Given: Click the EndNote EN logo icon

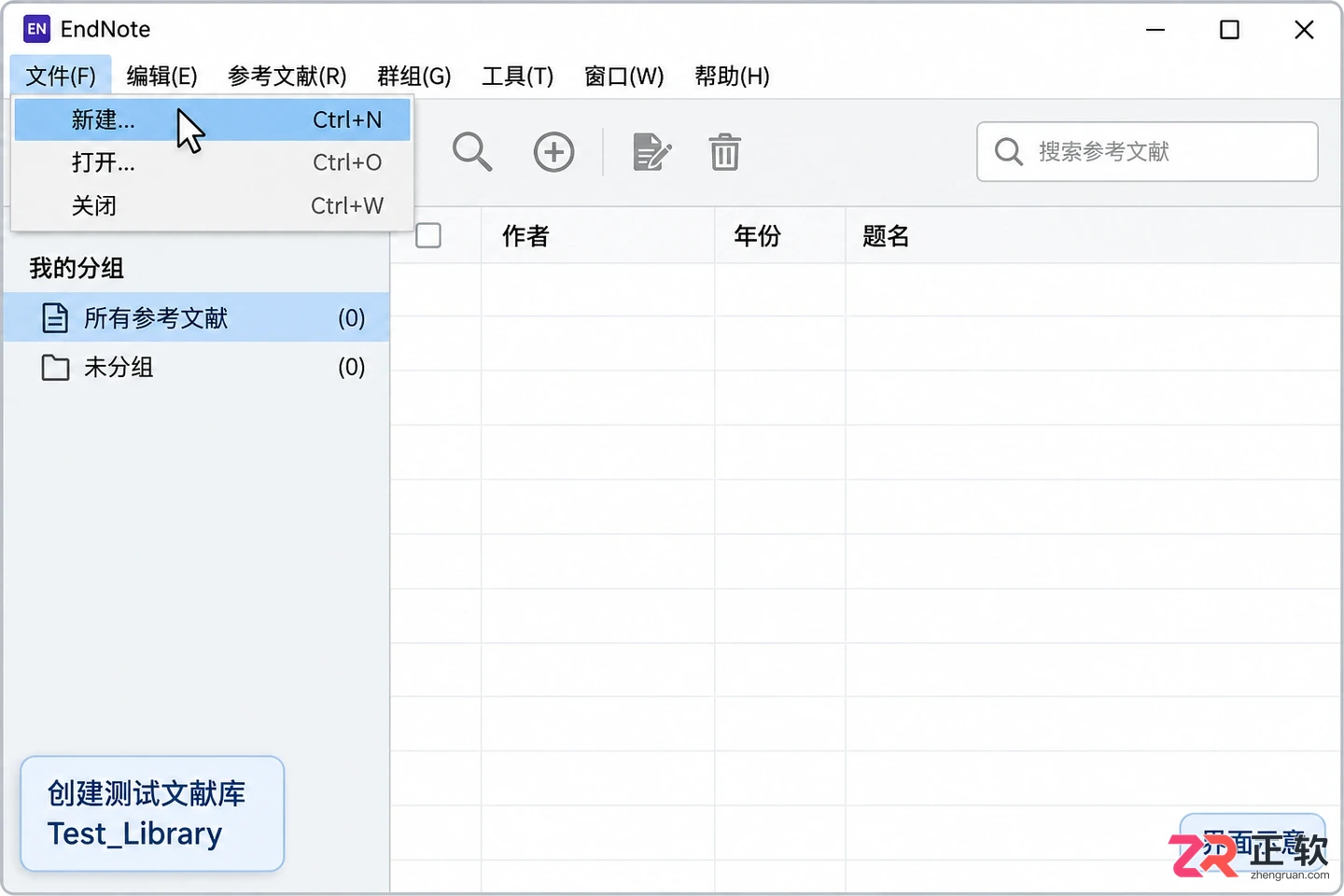Looking at the screenshot, I should pos(36,29).
